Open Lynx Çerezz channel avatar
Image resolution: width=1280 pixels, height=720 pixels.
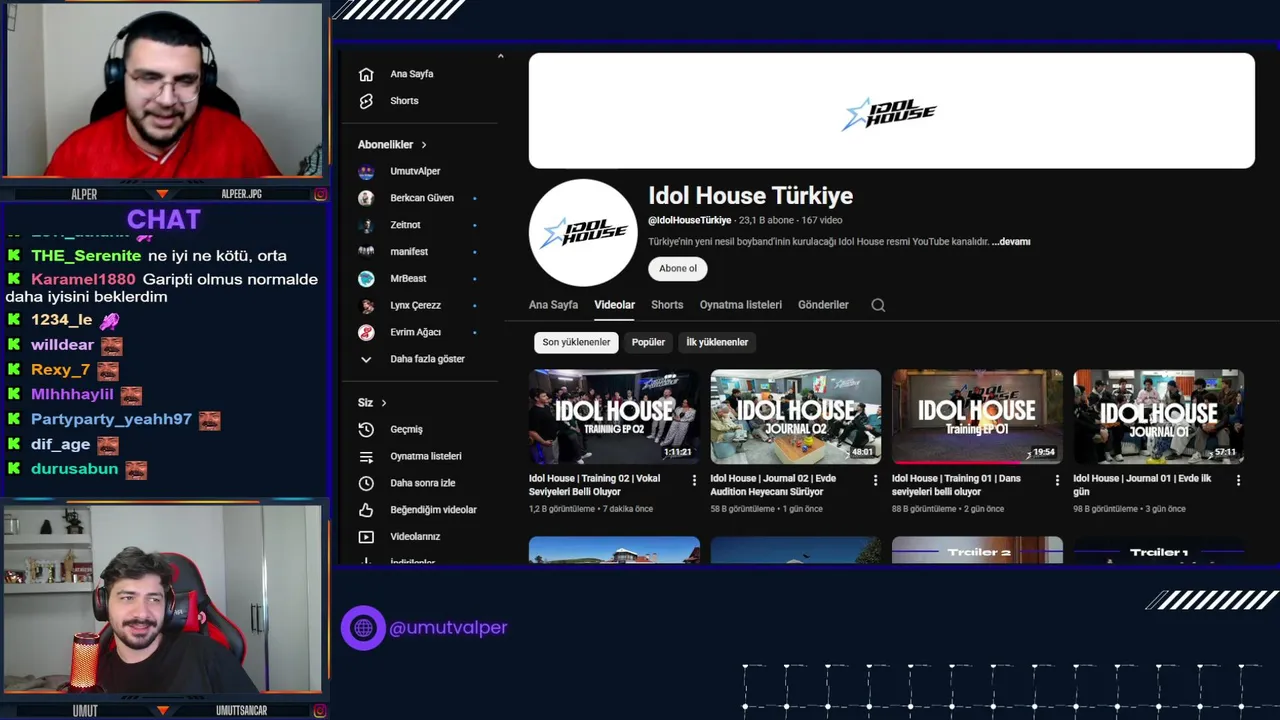(366, 305)
